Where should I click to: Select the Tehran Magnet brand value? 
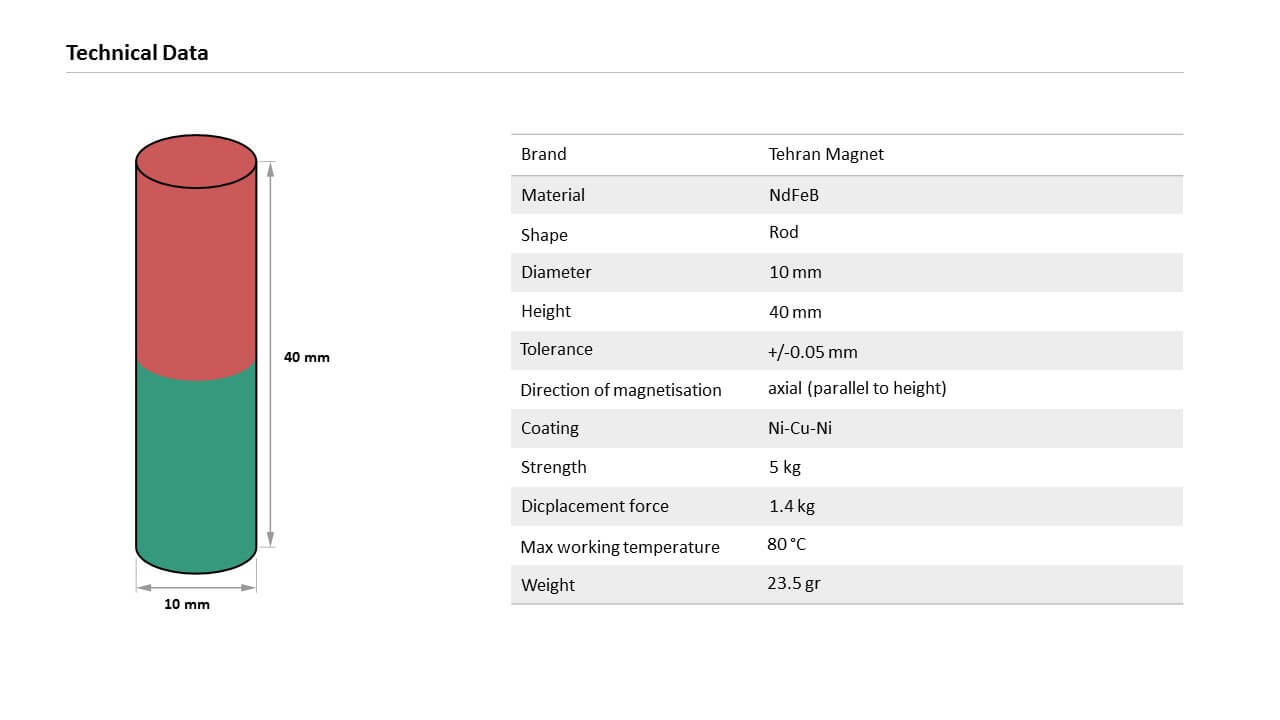pos(826,154)
